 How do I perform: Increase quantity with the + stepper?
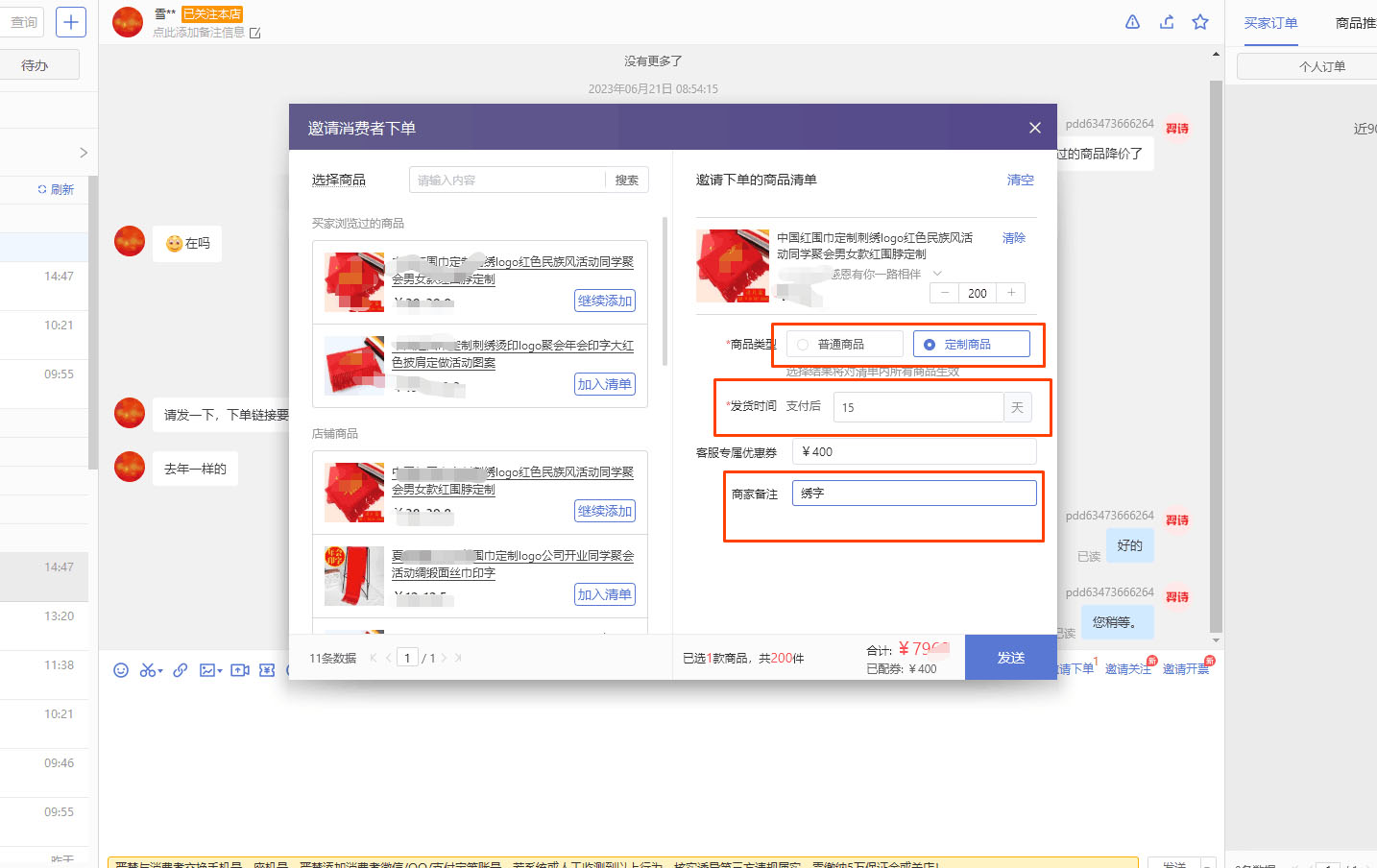(x=1010, y=292)
